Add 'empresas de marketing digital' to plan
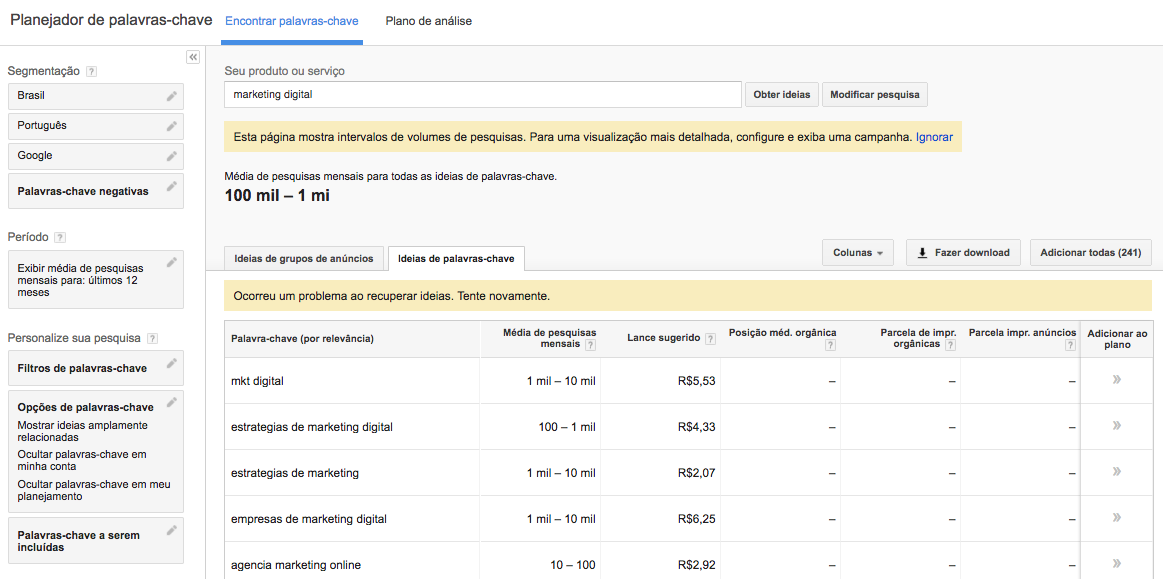The height and width of the screenshot is (579, 1163). (1116, 518)
